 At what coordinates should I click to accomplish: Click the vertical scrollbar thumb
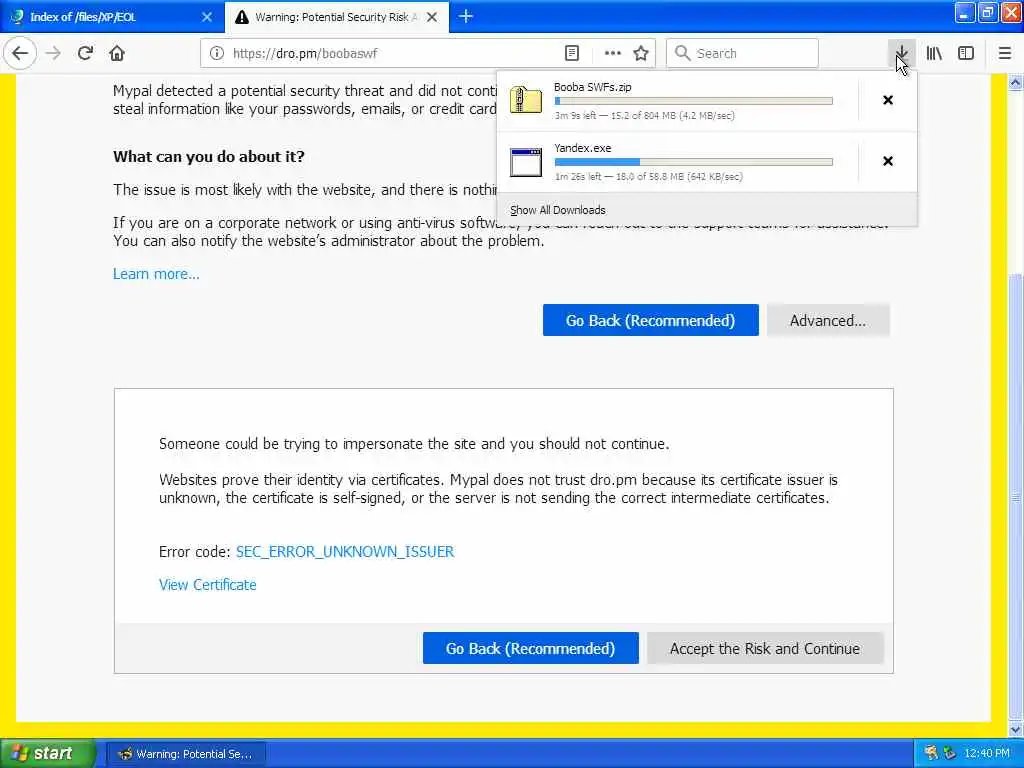pyautogui.click(x=1015, y=498)
